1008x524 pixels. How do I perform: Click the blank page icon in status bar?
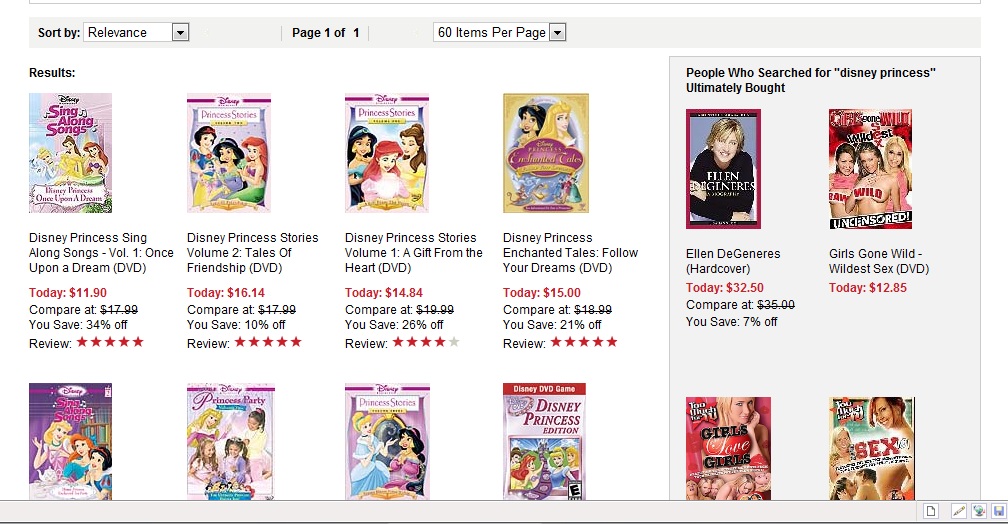[931, 511]
